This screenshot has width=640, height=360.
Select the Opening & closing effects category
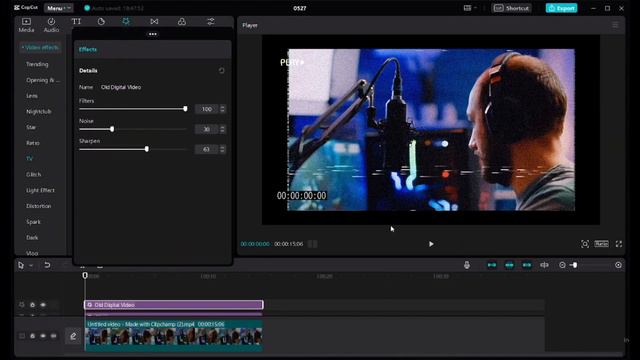[43, 80]
